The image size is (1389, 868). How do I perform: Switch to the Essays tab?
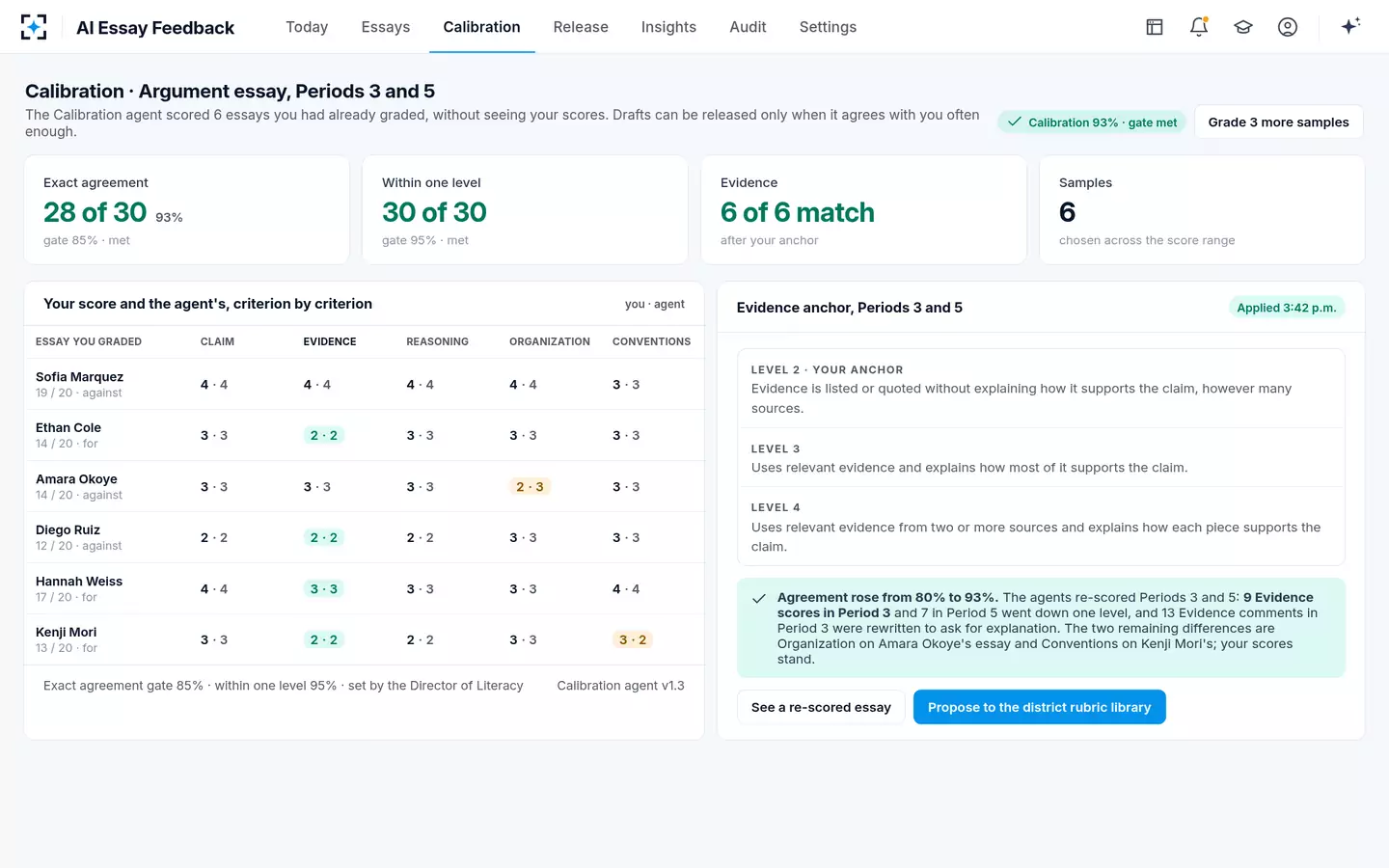tap(386, 27)
